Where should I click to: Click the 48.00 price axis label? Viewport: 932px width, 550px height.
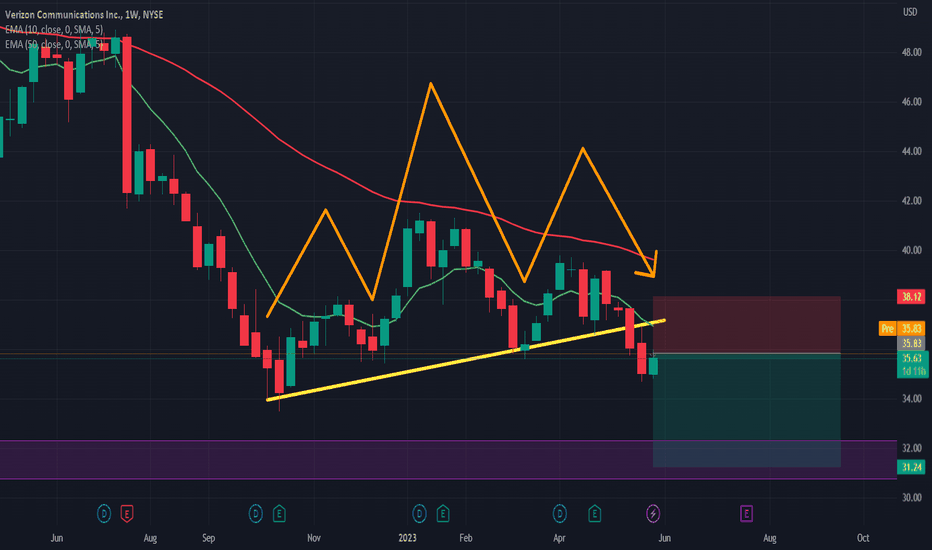911,52
